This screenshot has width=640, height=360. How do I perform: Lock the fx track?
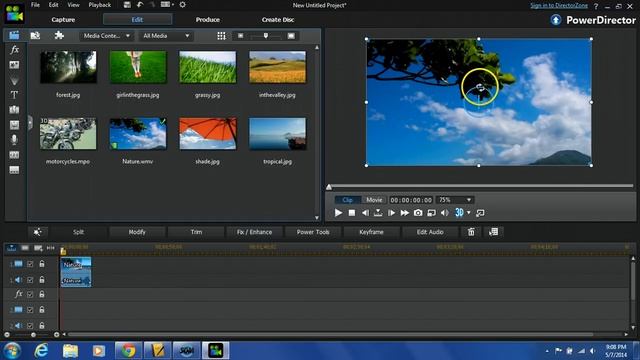[42, 294]
